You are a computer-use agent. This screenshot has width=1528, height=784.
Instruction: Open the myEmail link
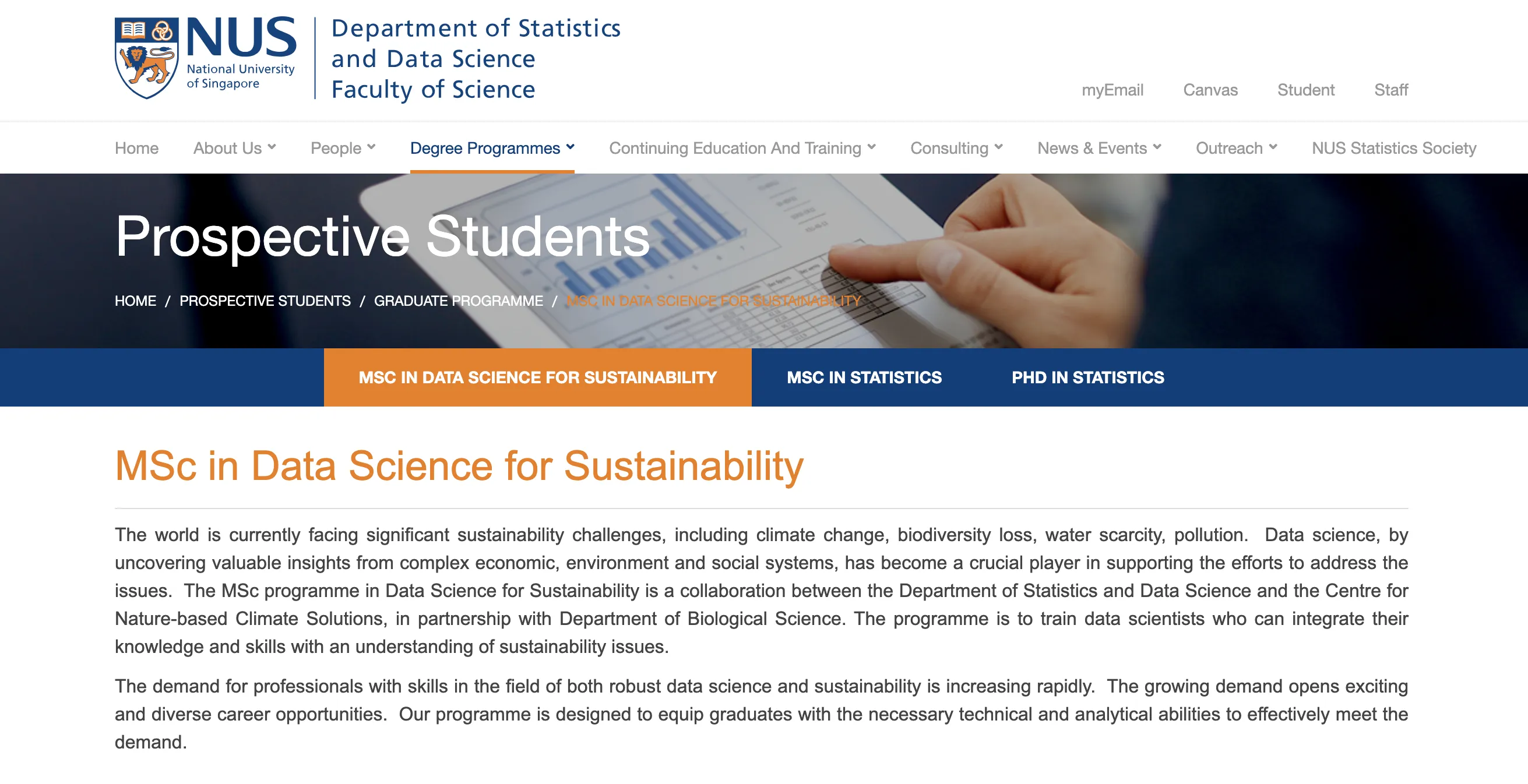click(1112, 90)
